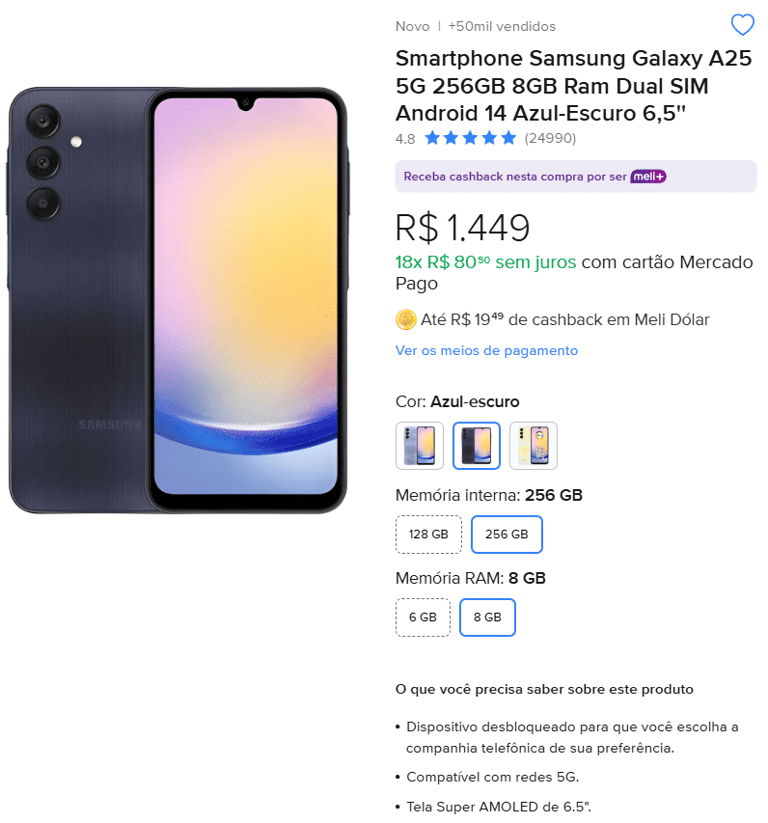Select the light blue color swatch
768x823 pixels.
coord(419,446)
